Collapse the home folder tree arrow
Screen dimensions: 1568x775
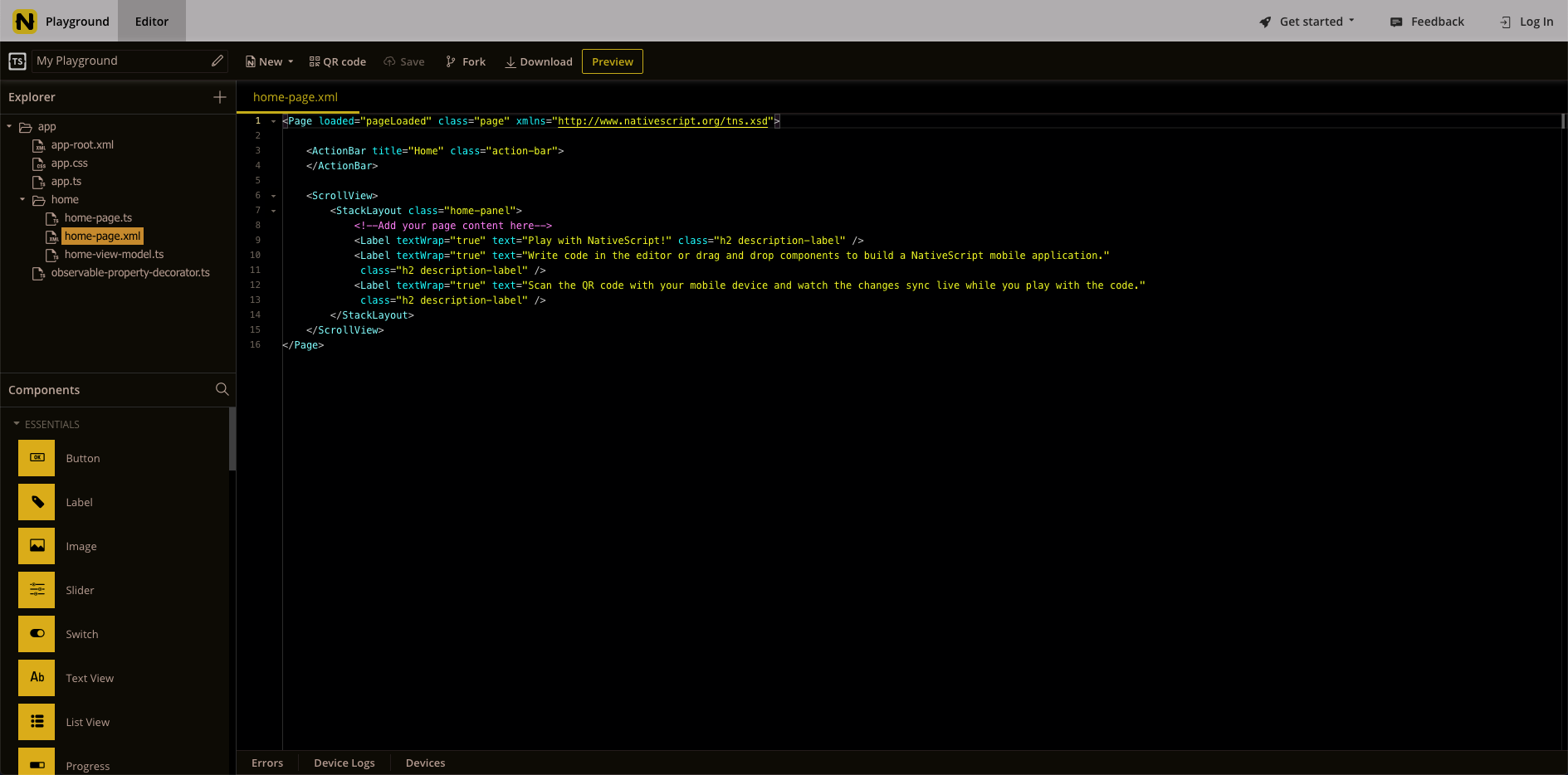click(22, 199)
